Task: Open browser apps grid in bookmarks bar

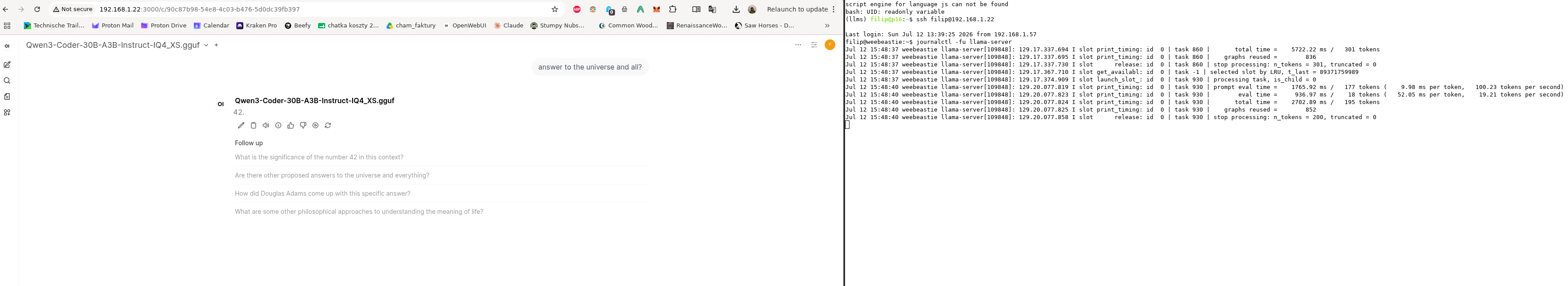Action: click(x=8, y=26)
